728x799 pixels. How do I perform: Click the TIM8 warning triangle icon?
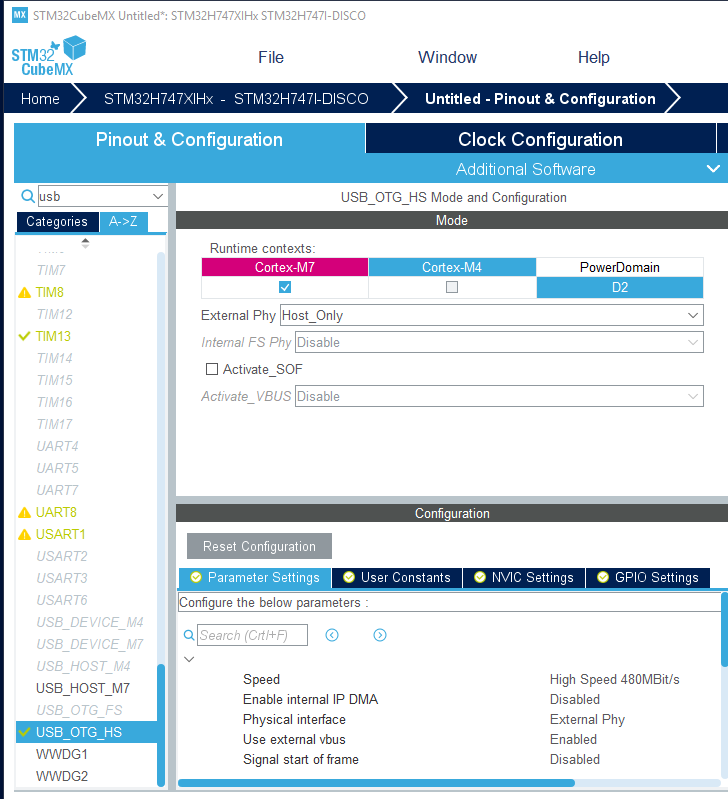(24, 292)
